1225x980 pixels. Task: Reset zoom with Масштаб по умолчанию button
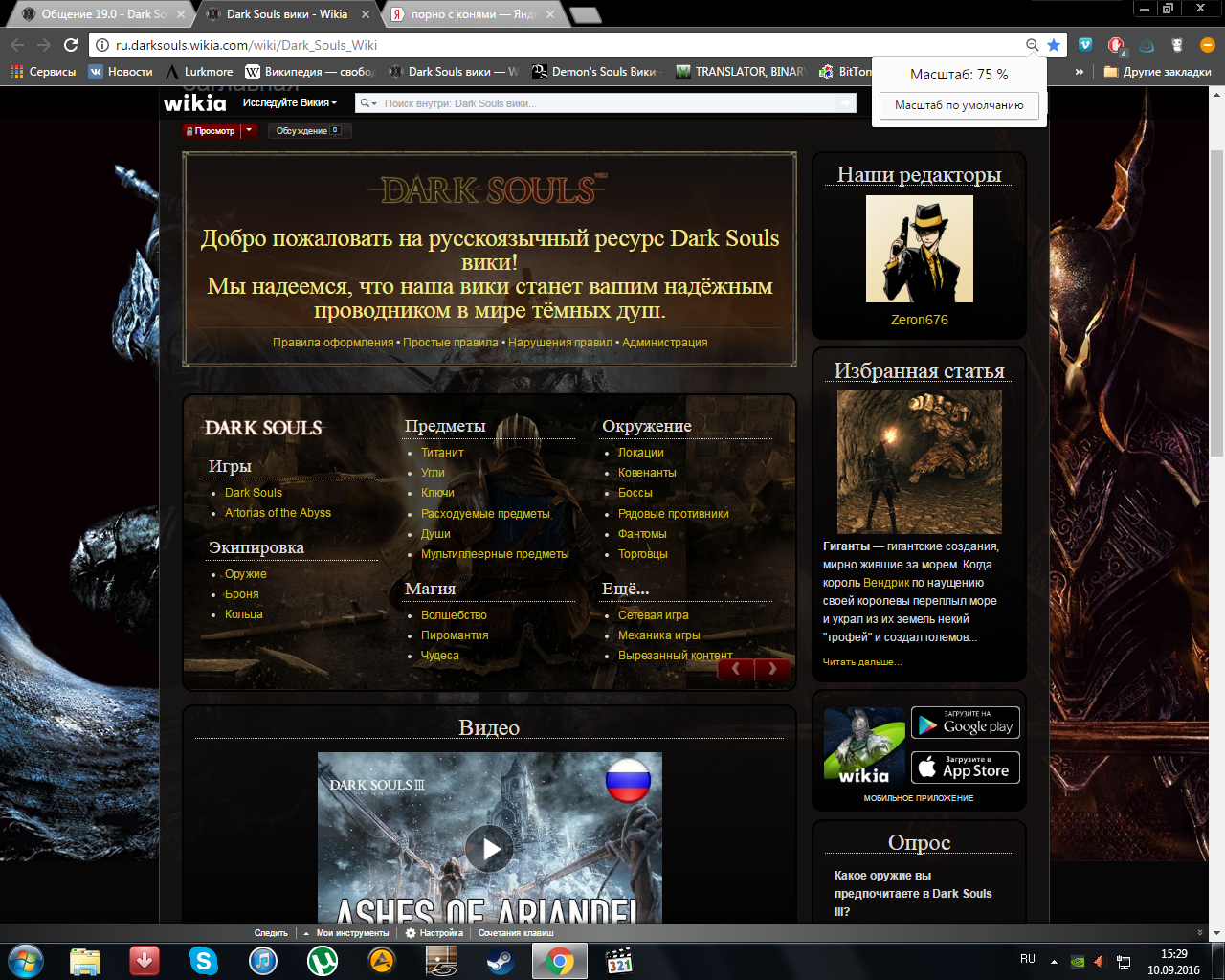coord(959,105)
